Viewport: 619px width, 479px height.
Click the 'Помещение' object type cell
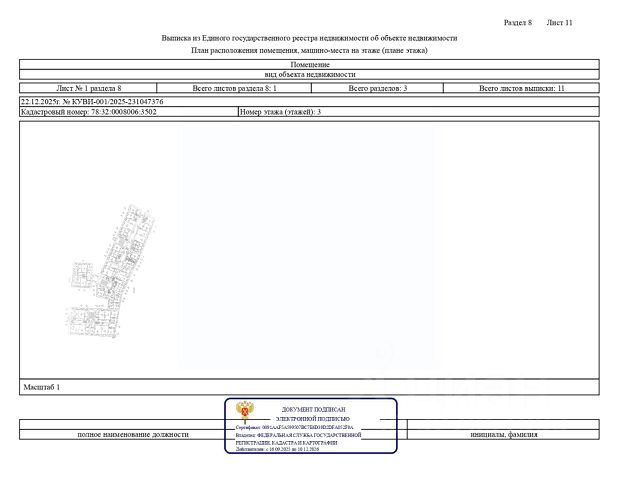[x=310, y=64]
